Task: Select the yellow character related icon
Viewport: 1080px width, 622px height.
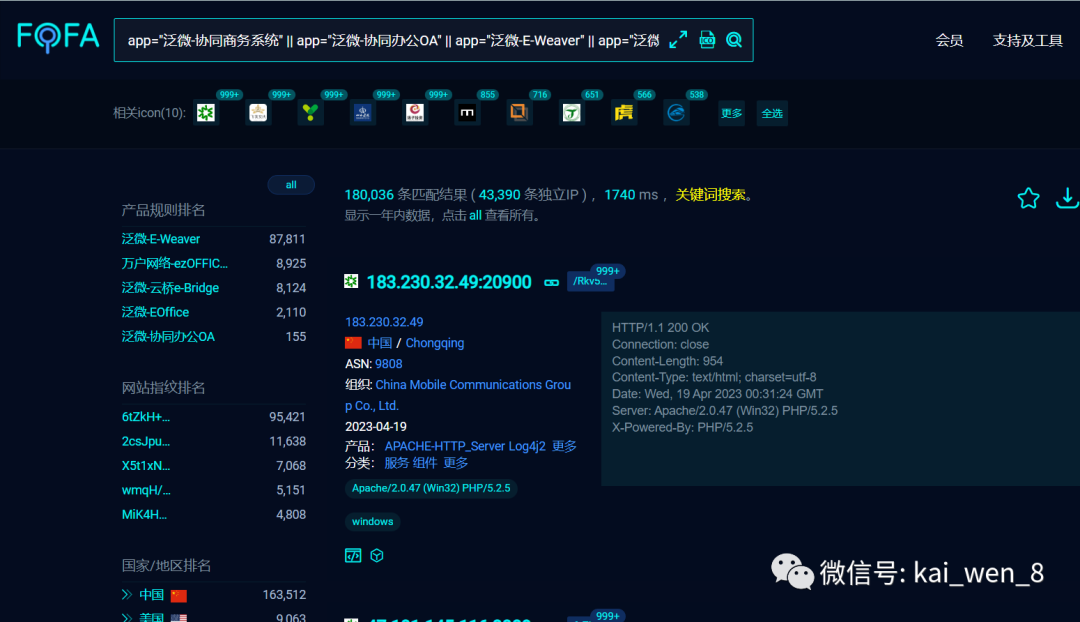Action: click(623, 113)
